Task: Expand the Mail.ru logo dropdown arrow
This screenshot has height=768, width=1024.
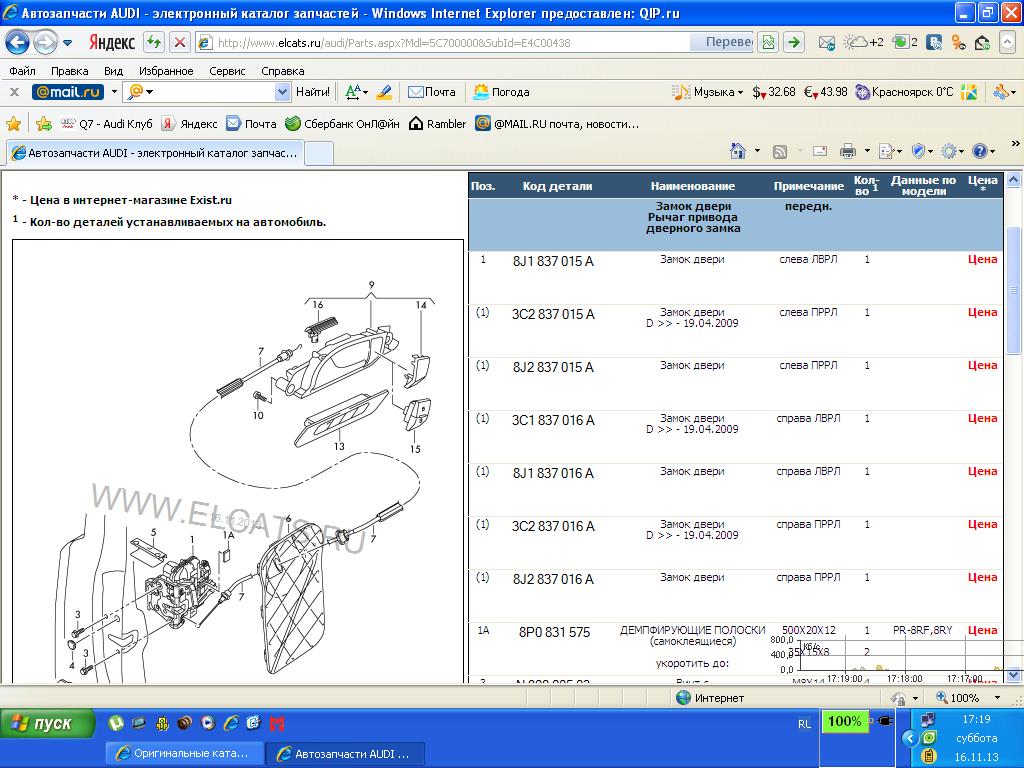Action: [x=114, y=92]
